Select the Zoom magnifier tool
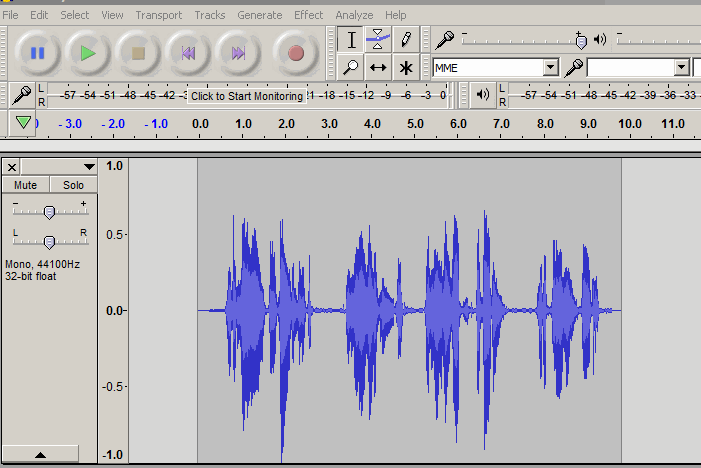 point(351,67)
